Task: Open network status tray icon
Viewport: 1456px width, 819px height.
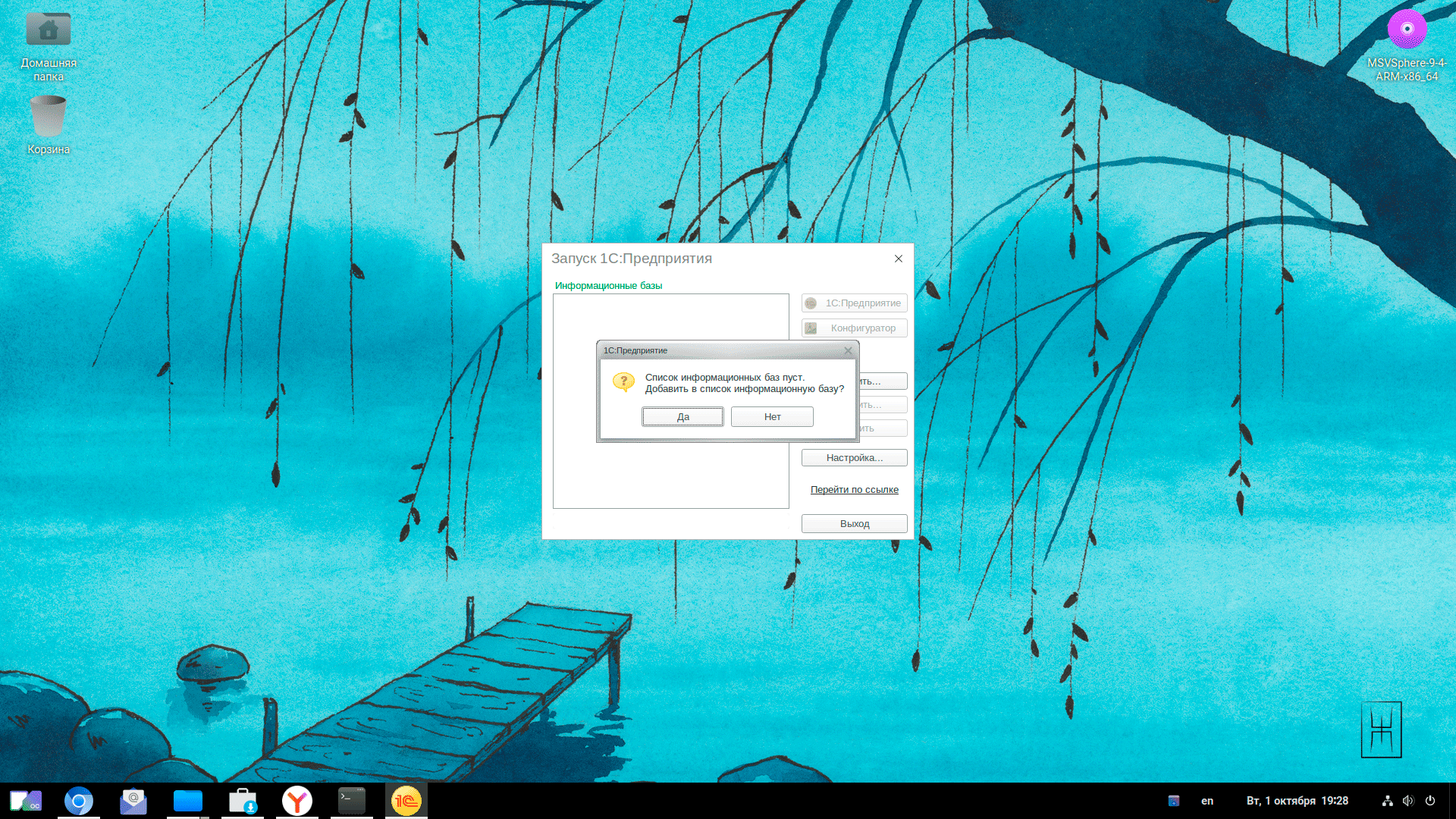Action: tap(1387, 801)
